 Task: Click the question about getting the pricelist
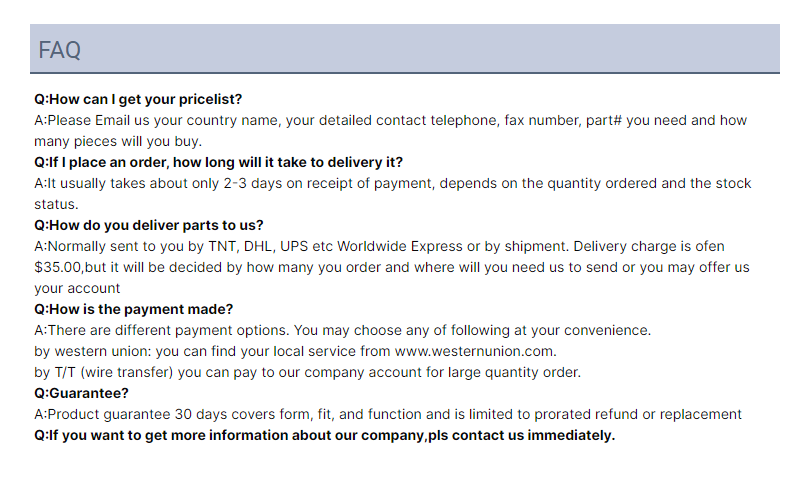point(138,99)
